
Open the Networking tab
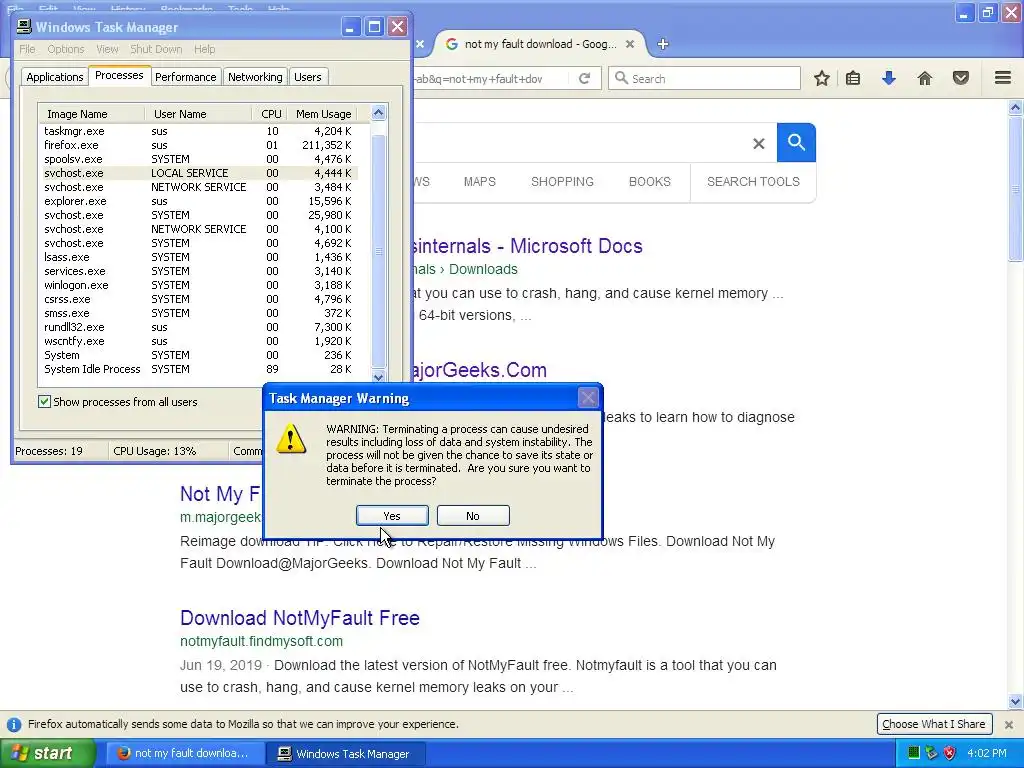coord(255,76)
